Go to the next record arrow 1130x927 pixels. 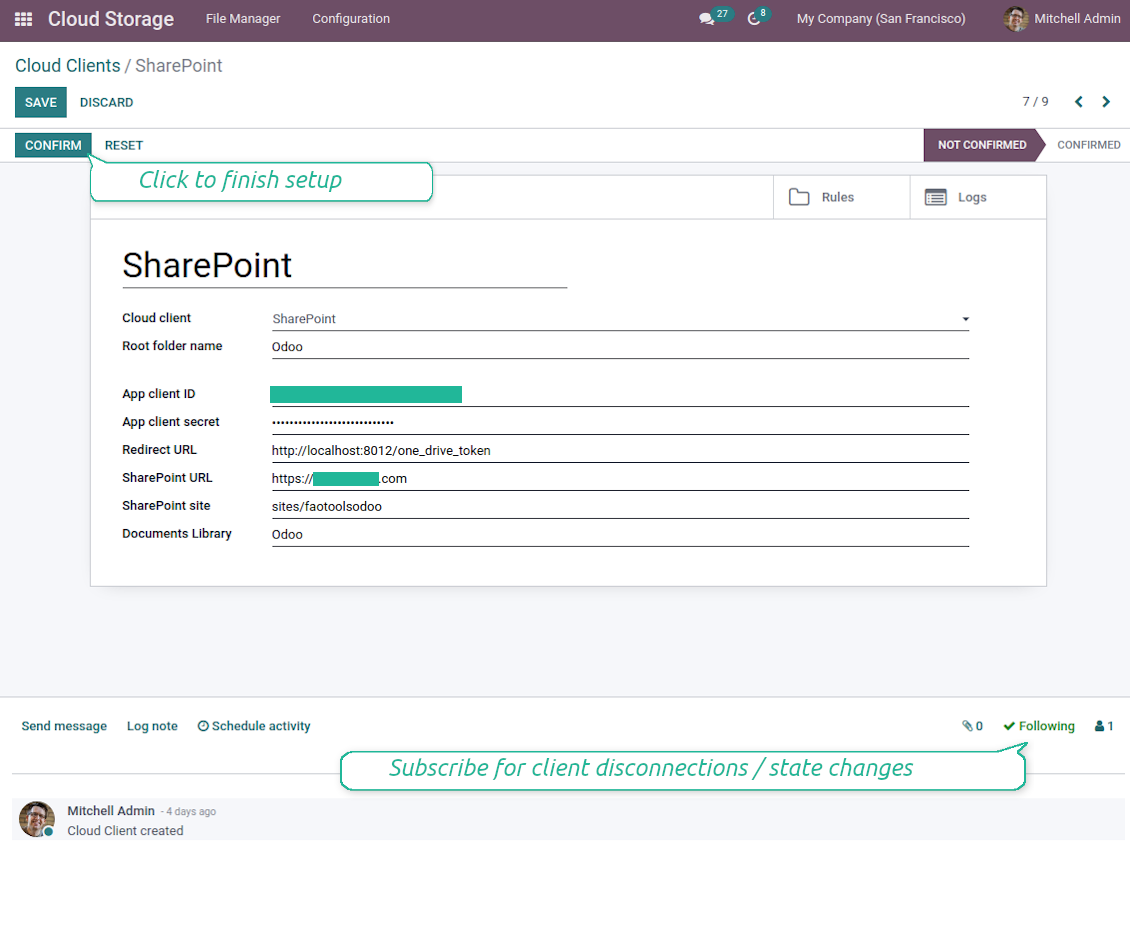point(1106,102)
